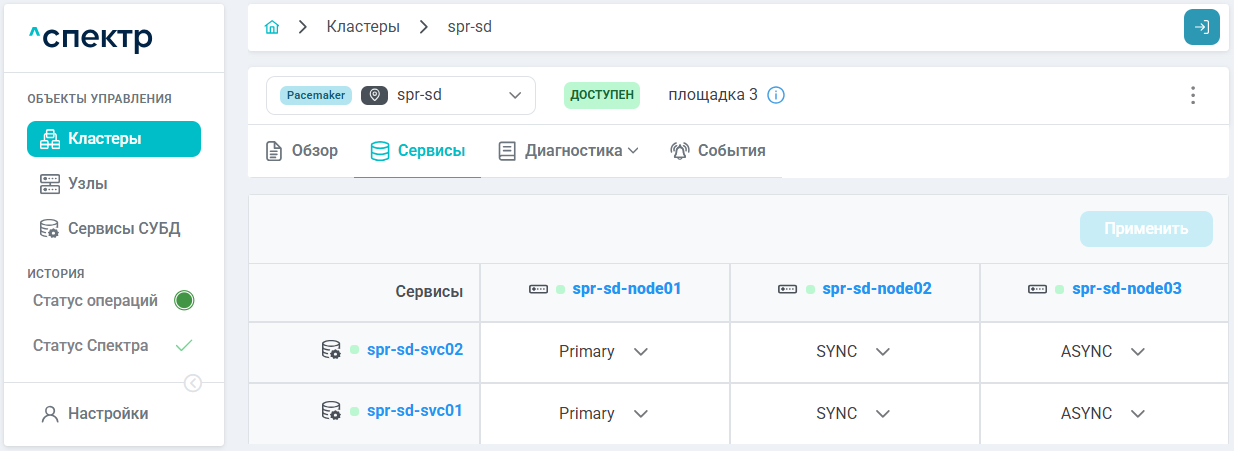The width and height of the screenshot is (1234, 451).
Task: Click the Настройки user icon
Action: [50, 414]
